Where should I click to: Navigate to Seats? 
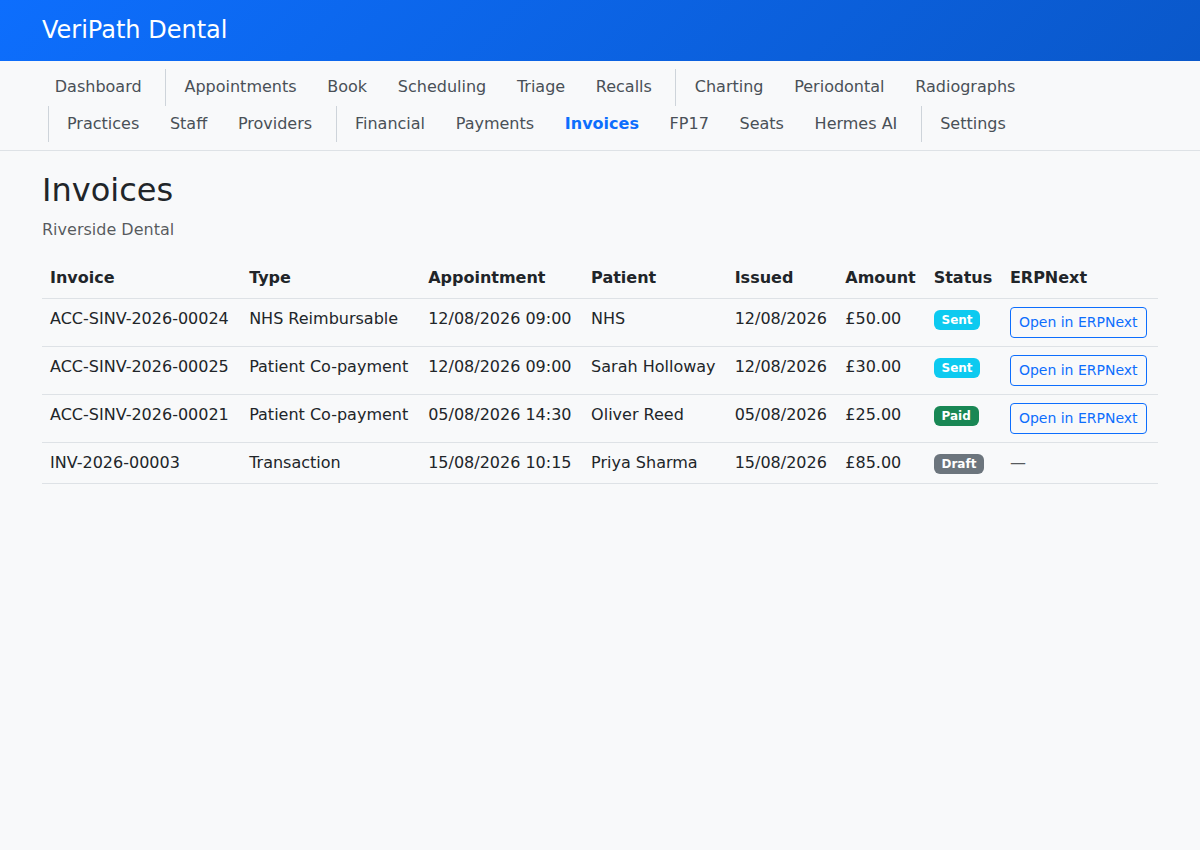(x=762, y=124)
